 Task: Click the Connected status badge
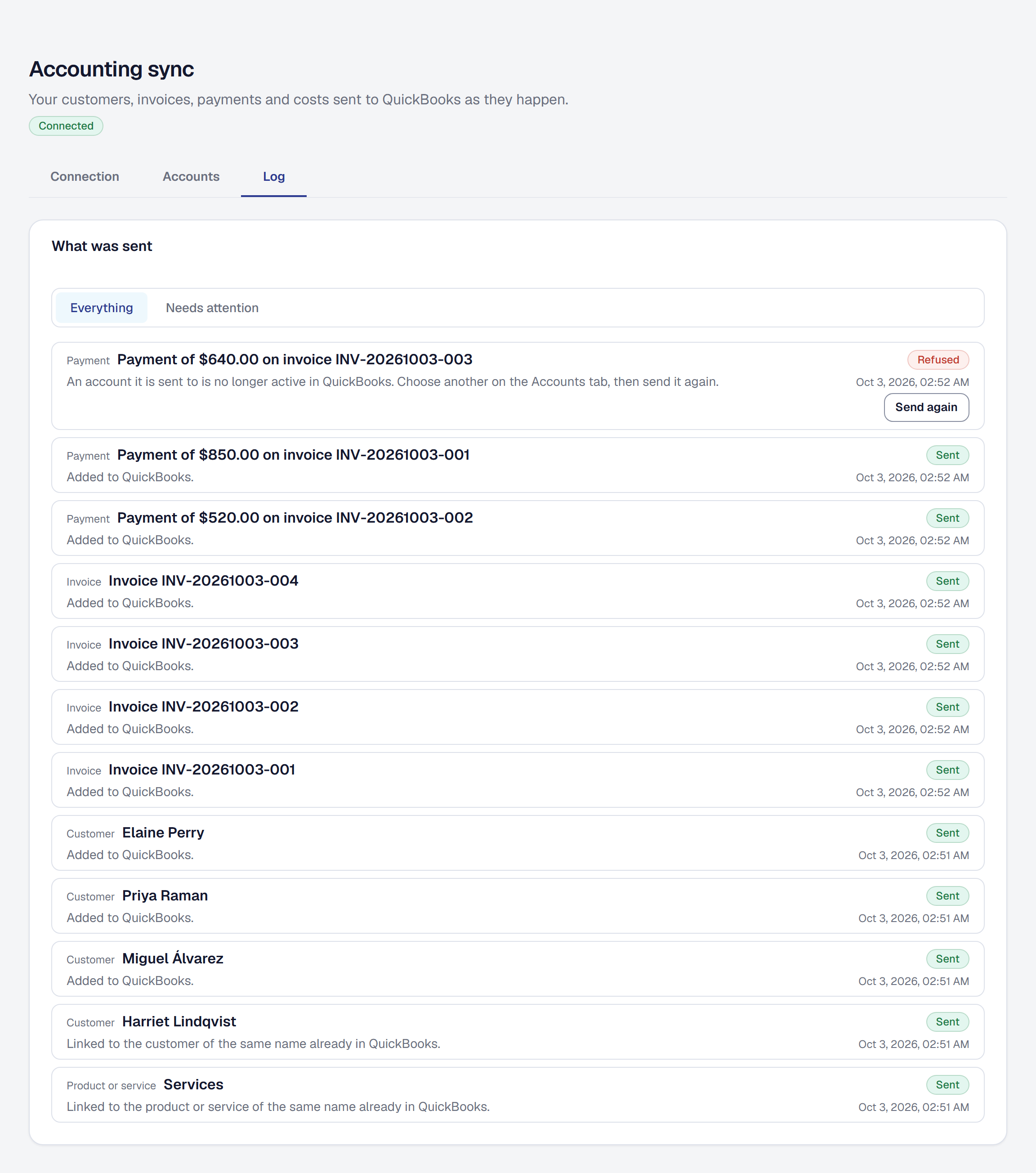(66, 126)
